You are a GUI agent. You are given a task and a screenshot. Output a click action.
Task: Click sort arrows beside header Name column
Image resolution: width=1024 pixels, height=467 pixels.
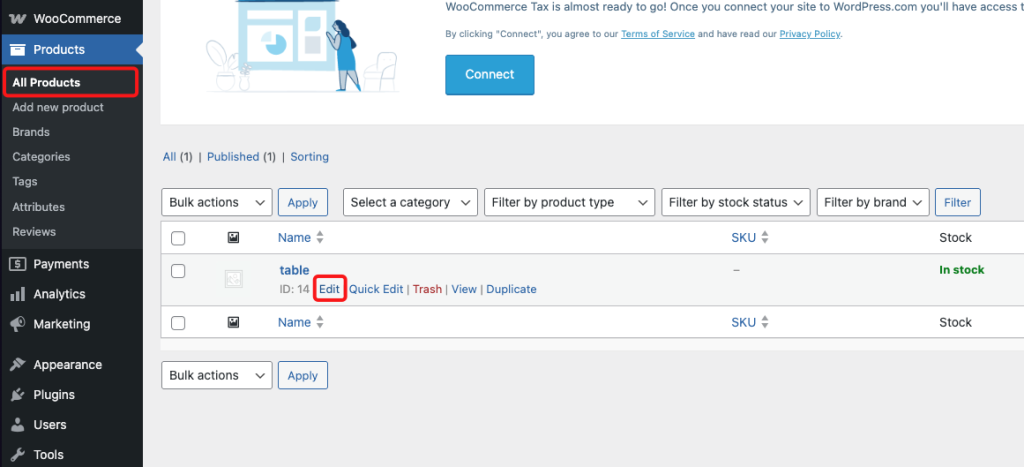click(320, 238)
